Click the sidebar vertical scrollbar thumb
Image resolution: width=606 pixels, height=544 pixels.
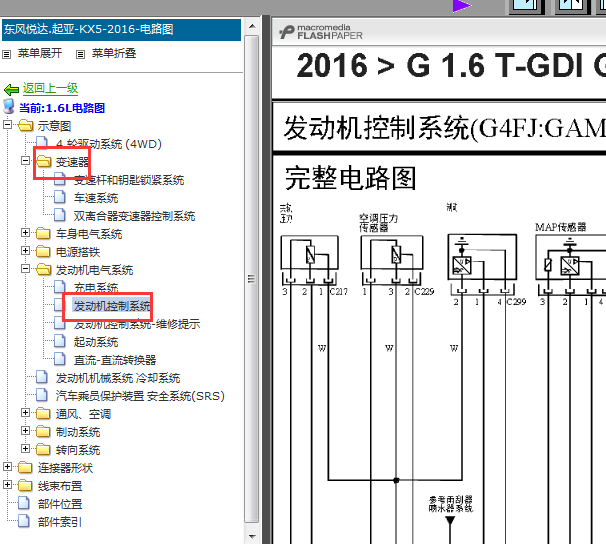click(x=252, y=278)
